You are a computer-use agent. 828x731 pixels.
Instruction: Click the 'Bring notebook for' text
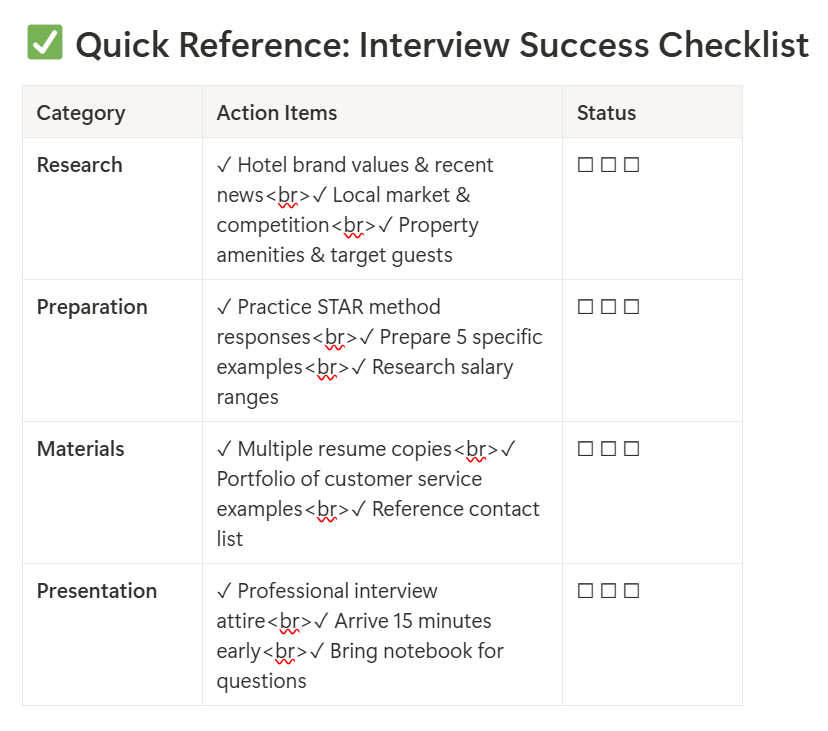416,651
